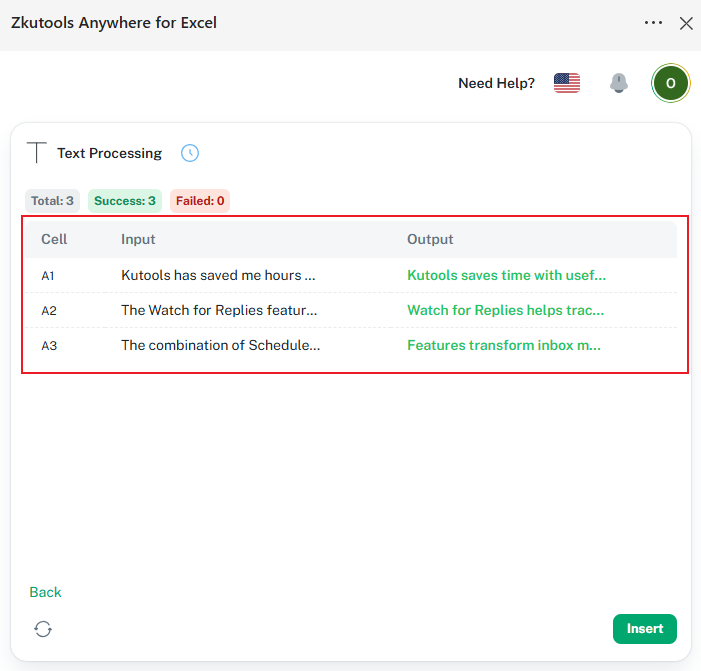Select the "Success: 3" filter badge
This screenshot has height=671, width=701.
pos(125,201)
